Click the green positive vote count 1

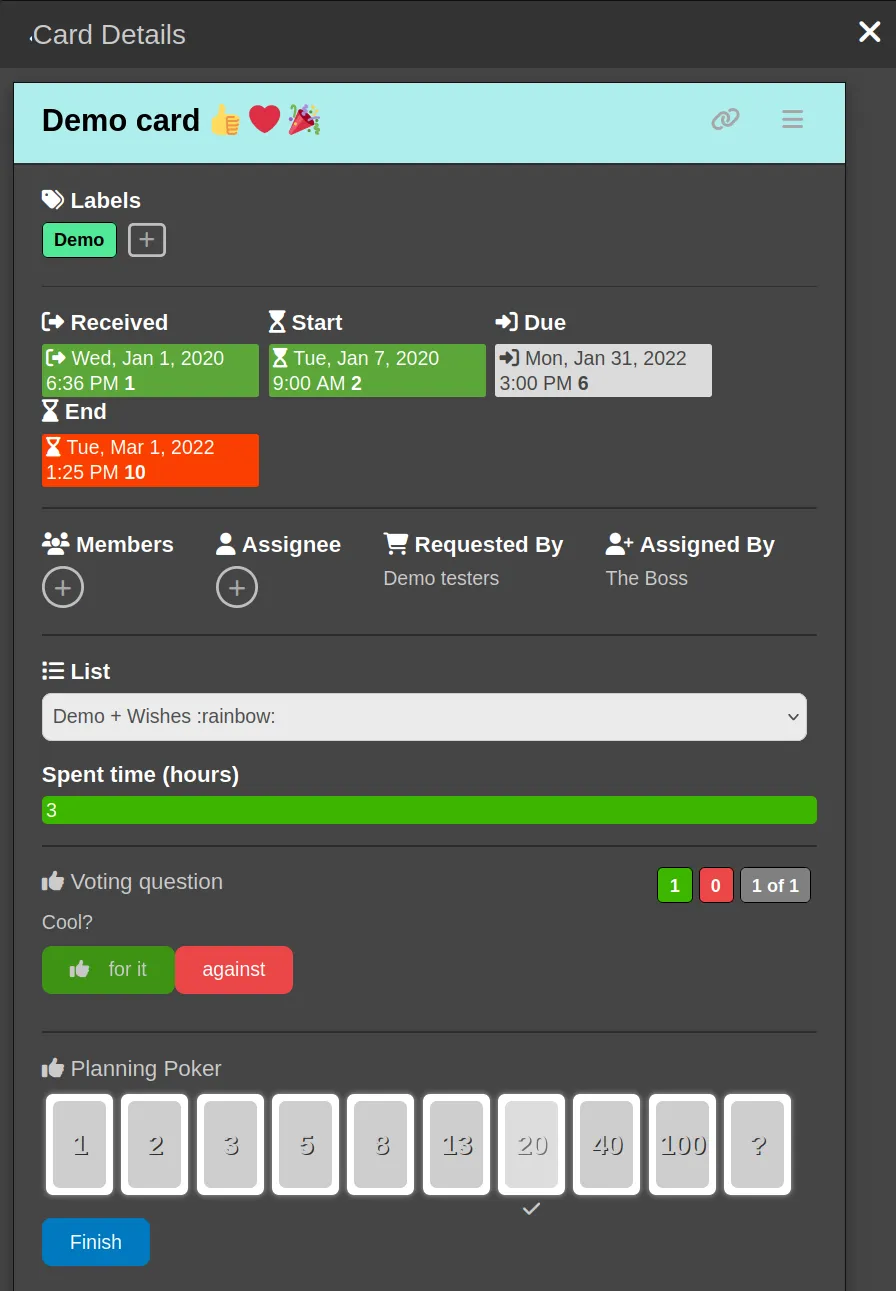(x=675, y=886)
